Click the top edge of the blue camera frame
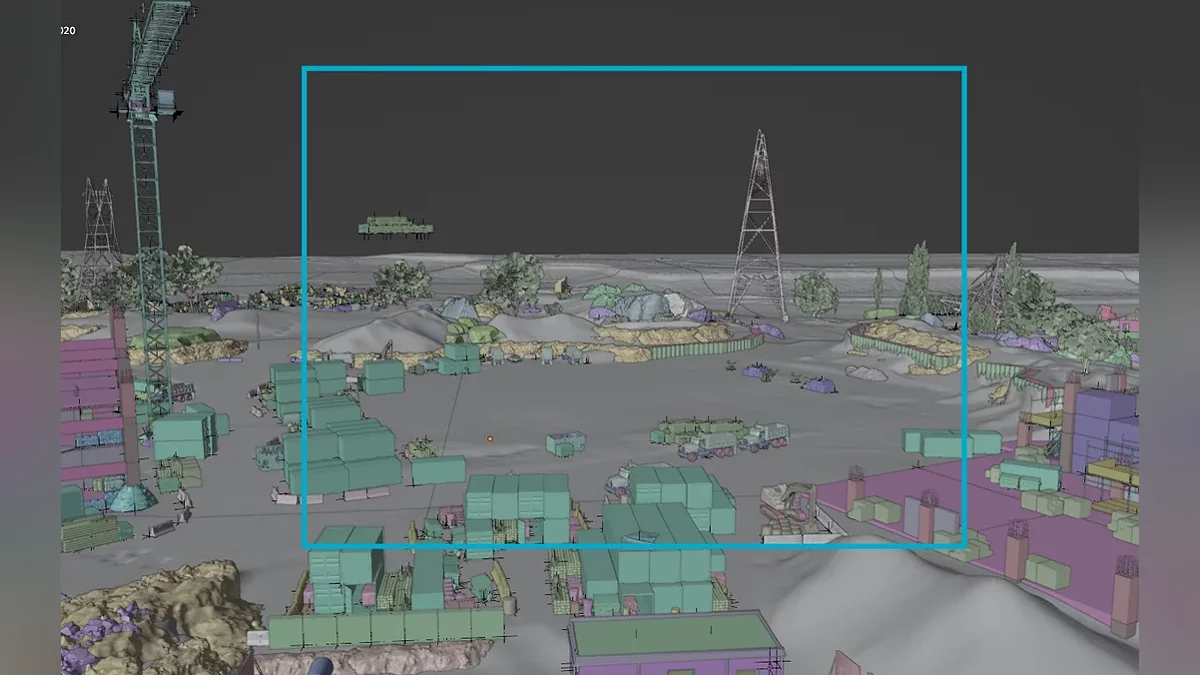The image size is (1200, 675). (x=634, y=69)
